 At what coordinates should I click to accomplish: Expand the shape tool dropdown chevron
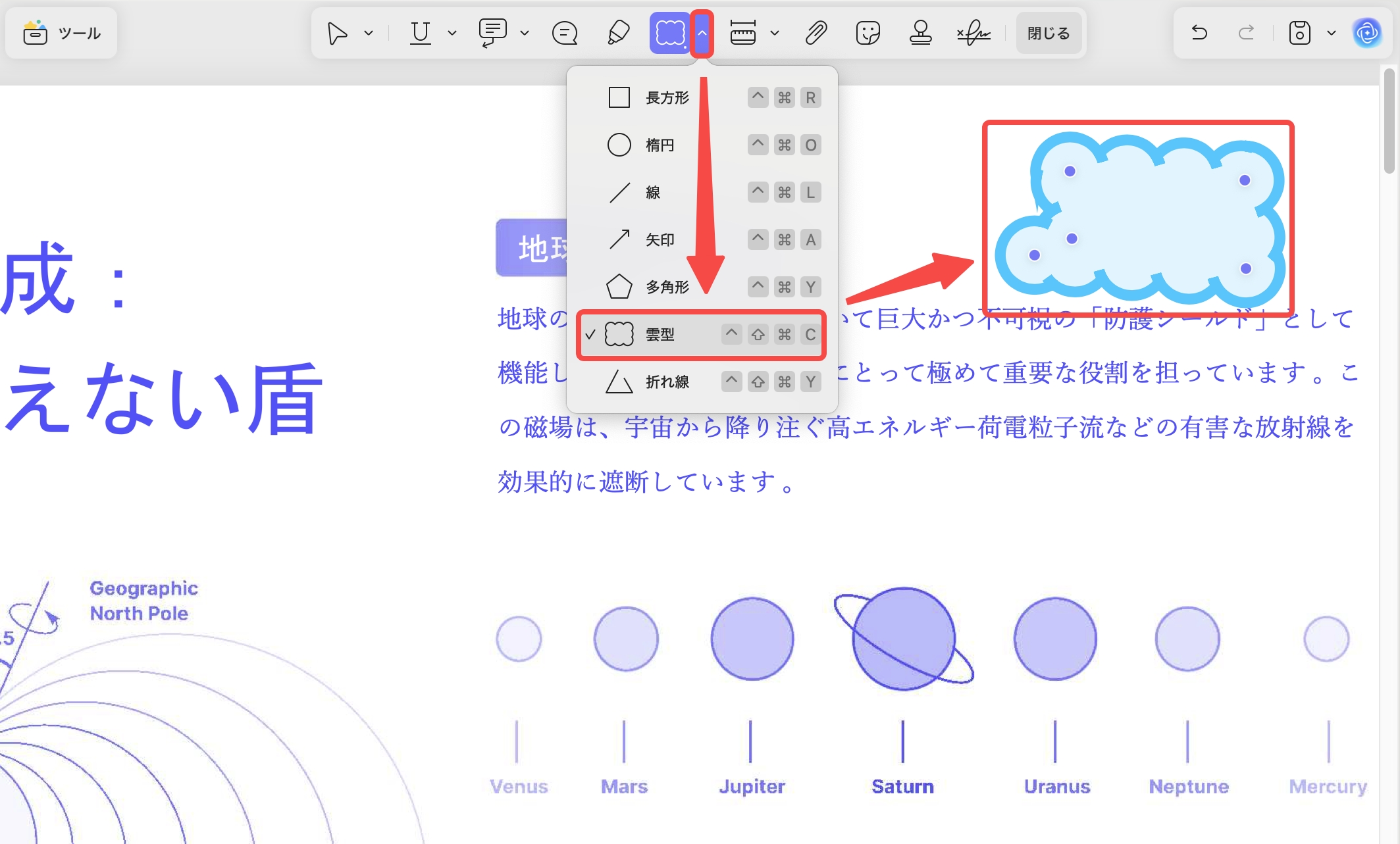click(703, 32)
